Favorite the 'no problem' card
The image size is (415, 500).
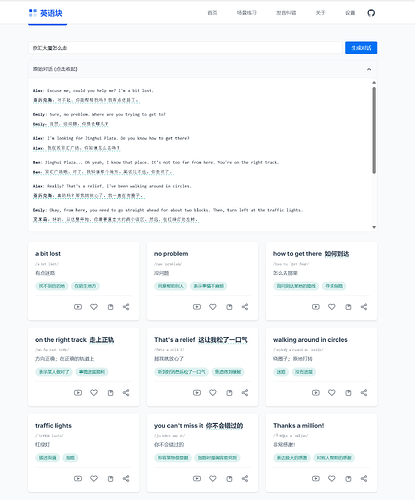click(213, 307)
